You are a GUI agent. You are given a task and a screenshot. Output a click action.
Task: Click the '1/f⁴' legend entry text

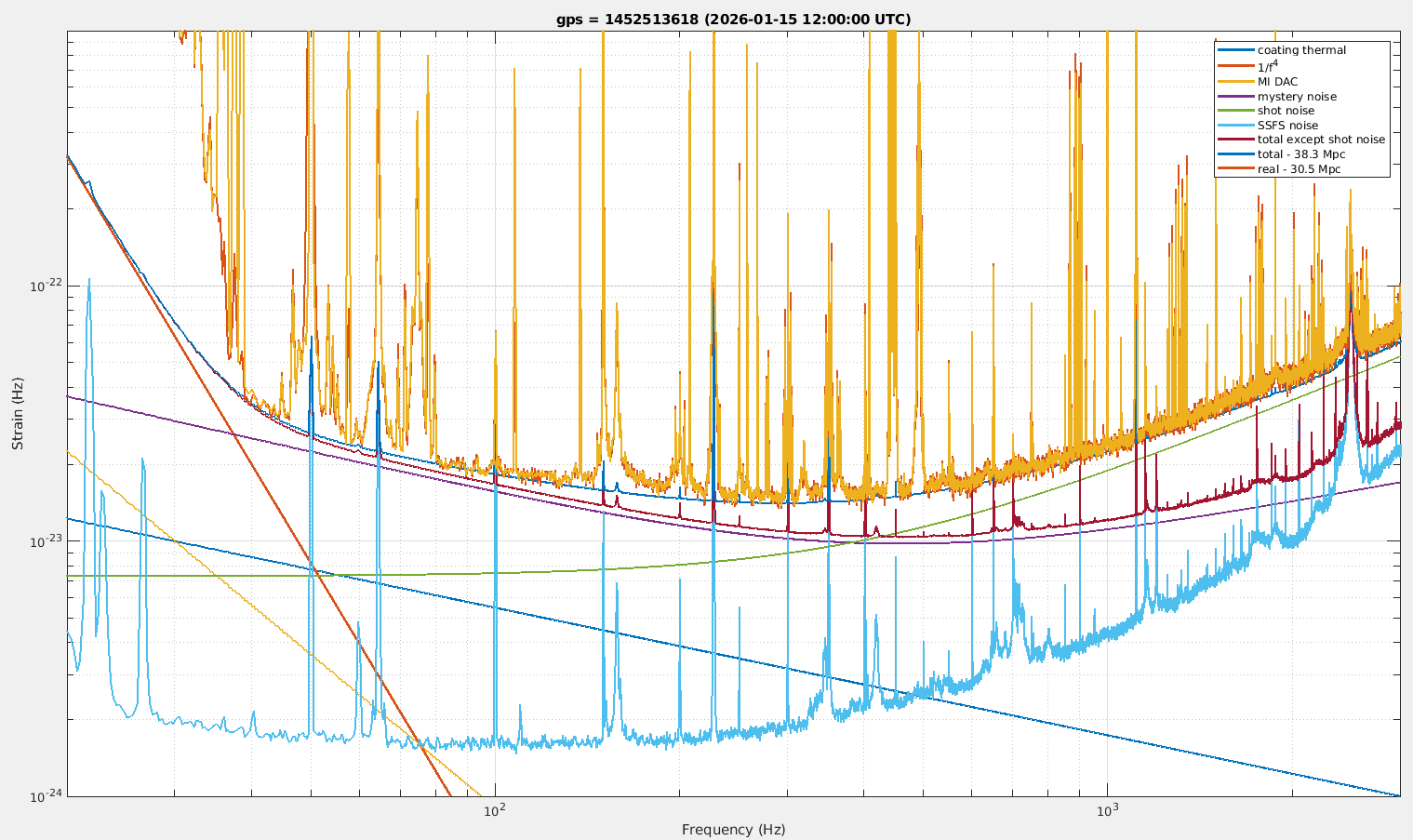coord(1268,65)
